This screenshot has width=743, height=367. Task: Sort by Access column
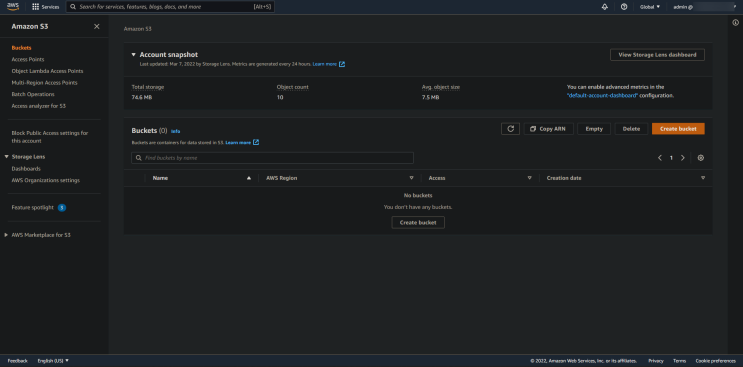click(529, 178)
